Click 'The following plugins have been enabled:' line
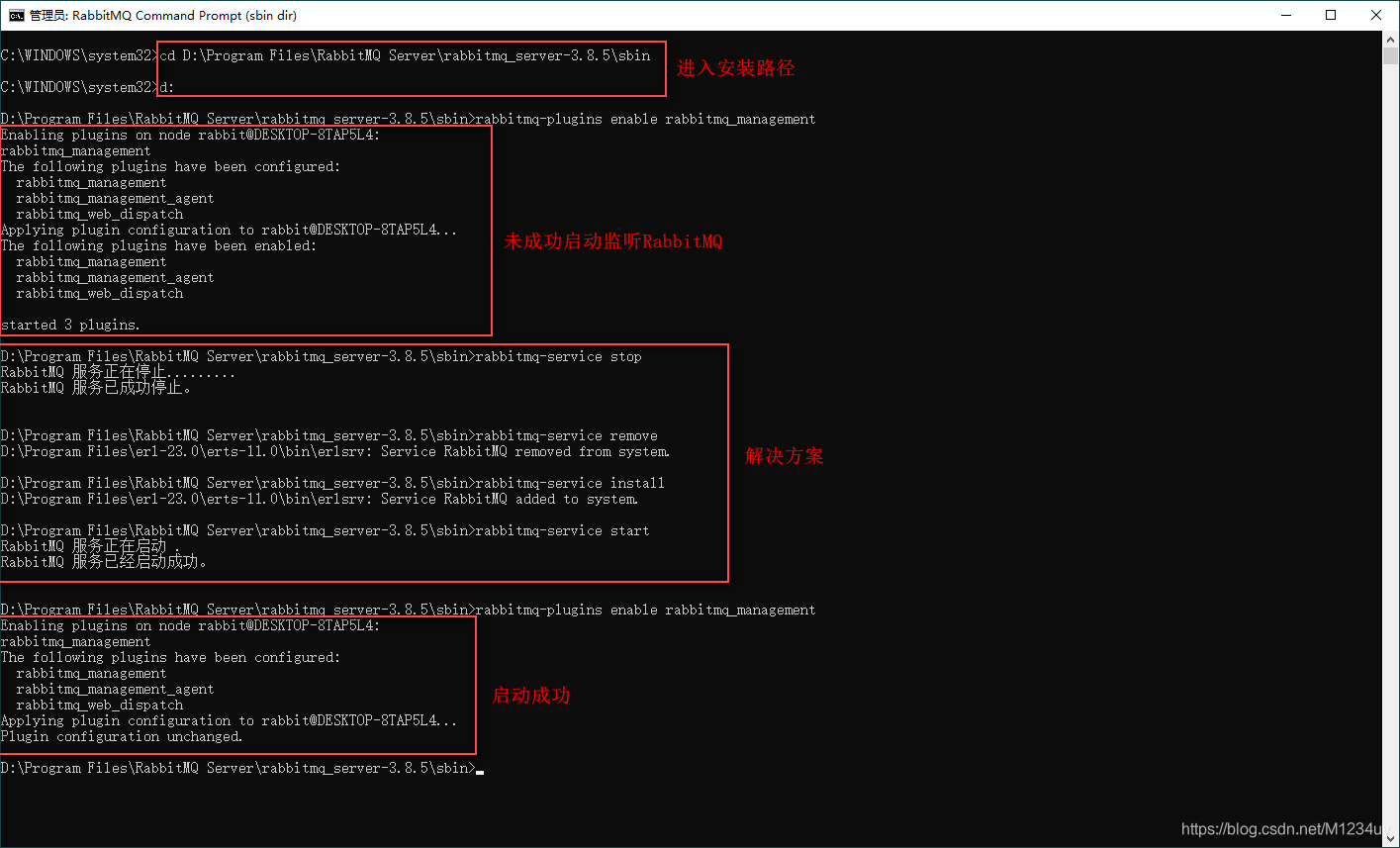 158,245
